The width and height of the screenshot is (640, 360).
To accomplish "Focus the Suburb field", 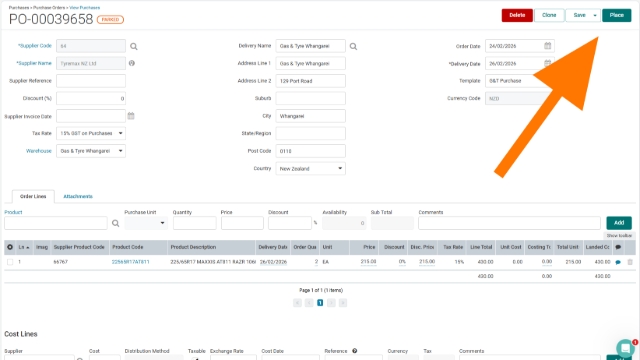I will [x=310, y=98].
